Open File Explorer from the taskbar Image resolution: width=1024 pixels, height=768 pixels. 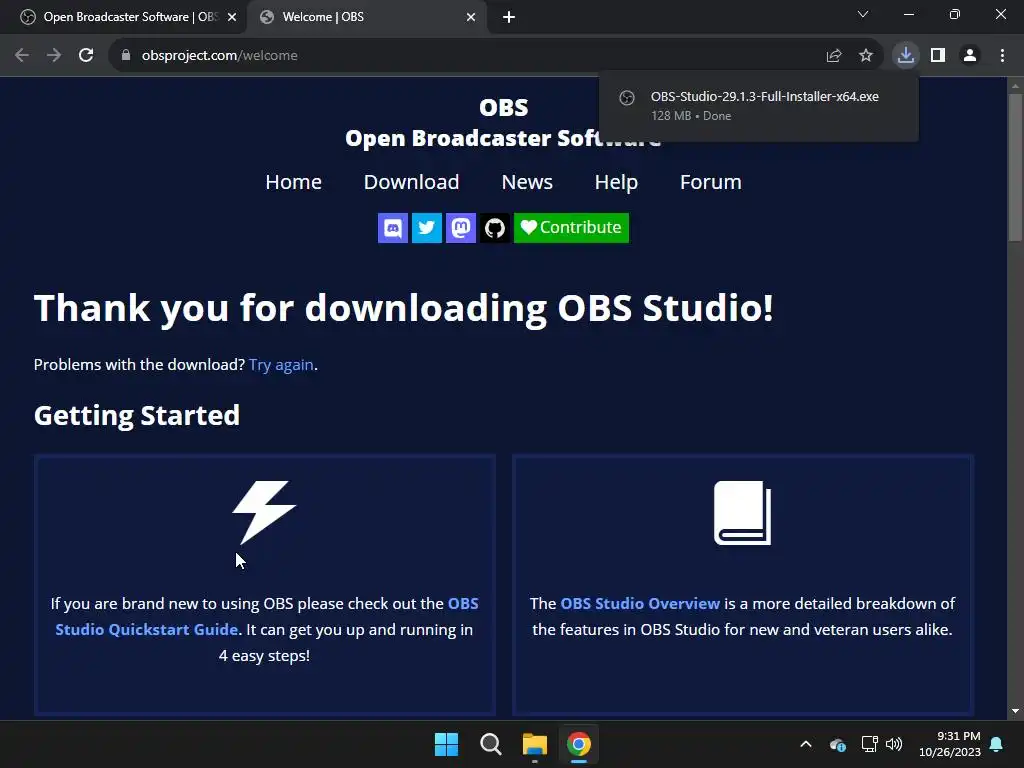tap(535, 744)
